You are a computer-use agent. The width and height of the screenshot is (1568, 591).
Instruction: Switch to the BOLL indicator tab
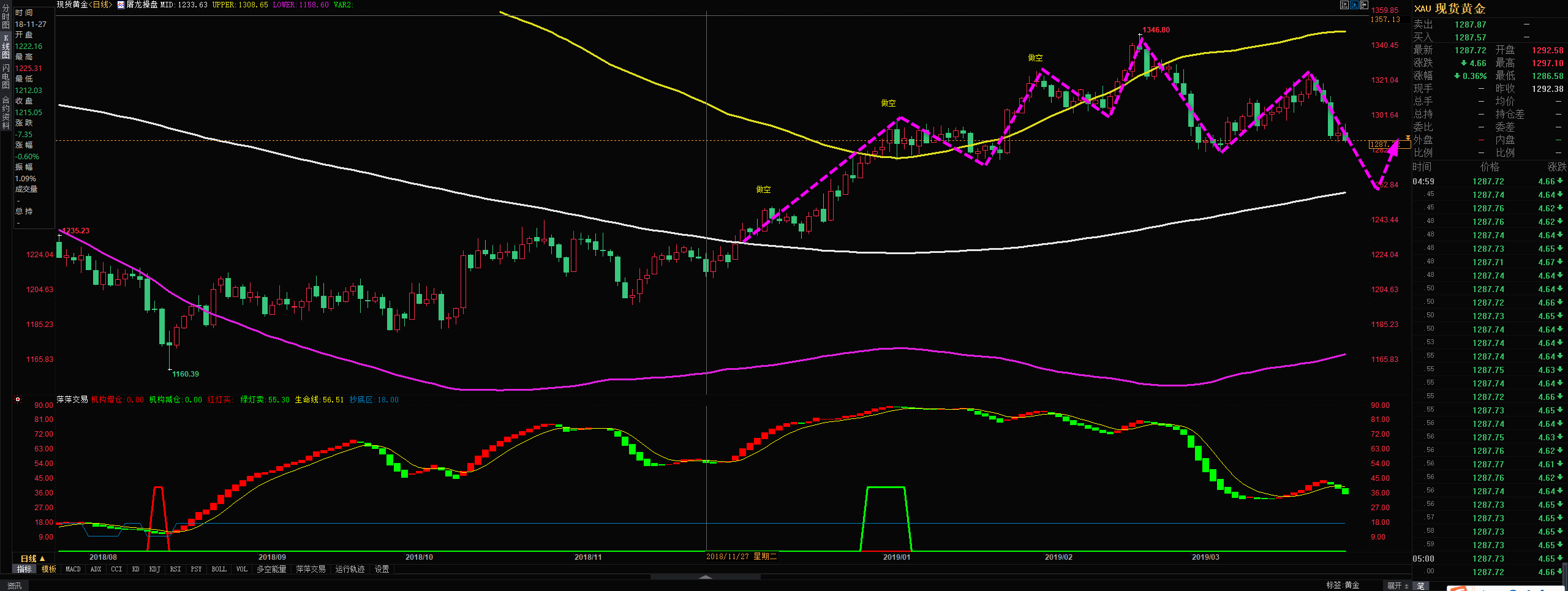(x=219, y=569)
